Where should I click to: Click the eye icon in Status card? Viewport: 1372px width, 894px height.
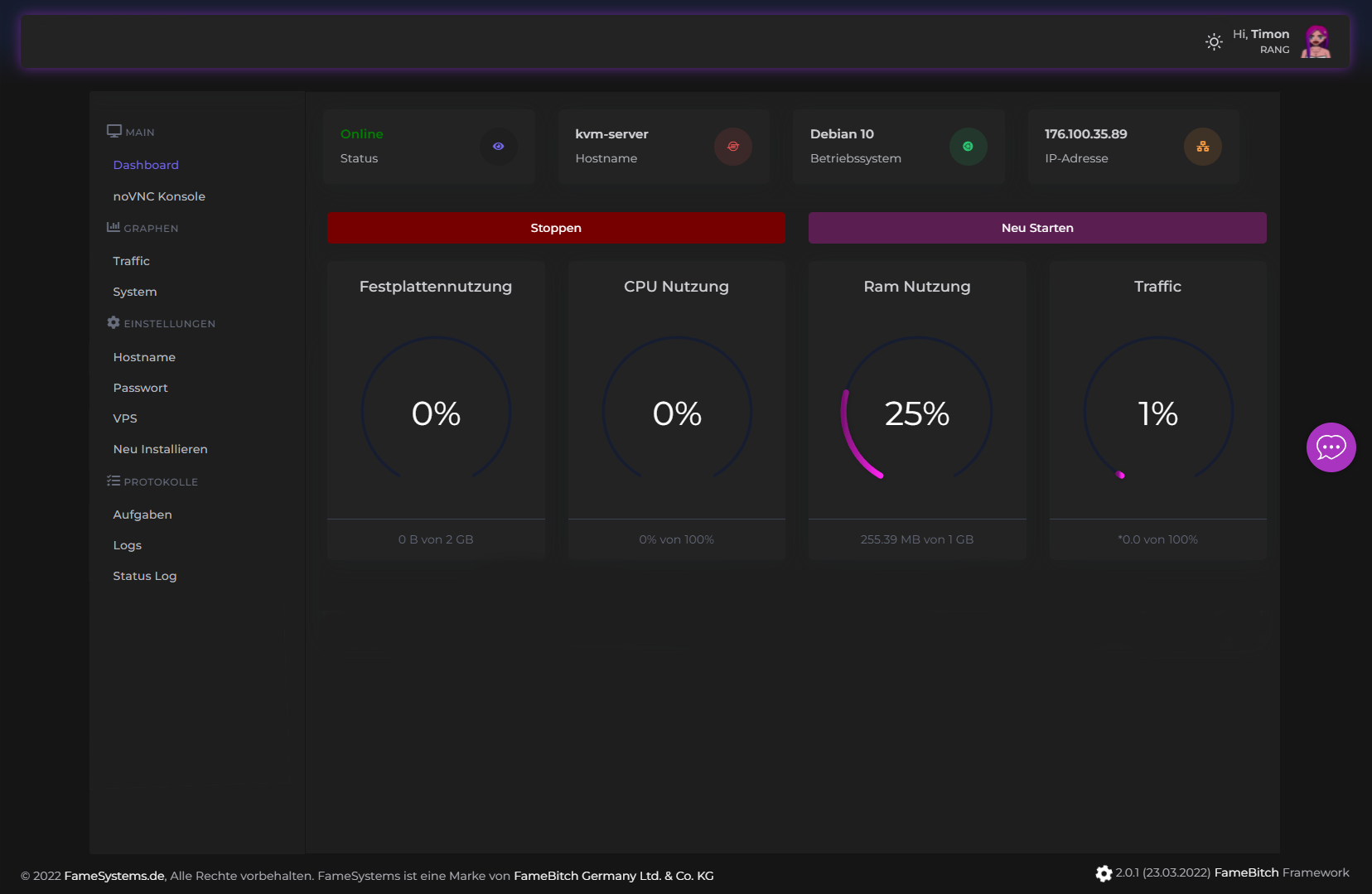click(498, 147)
